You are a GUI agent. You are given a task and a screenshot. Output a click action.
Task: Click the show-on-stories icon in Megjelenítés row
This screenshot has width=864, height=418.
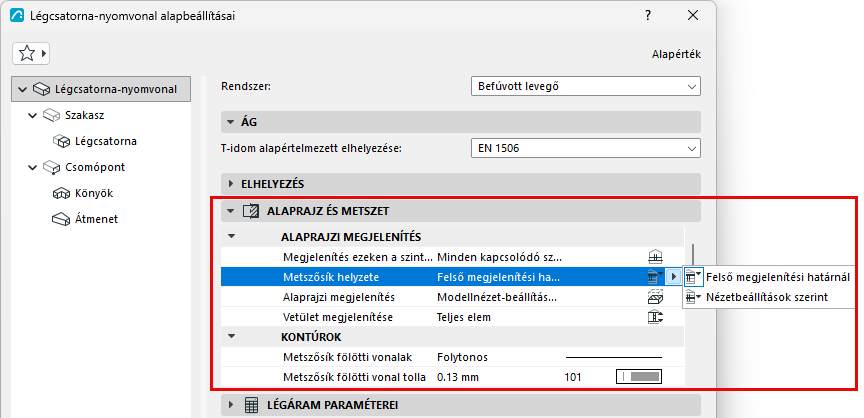655,257
